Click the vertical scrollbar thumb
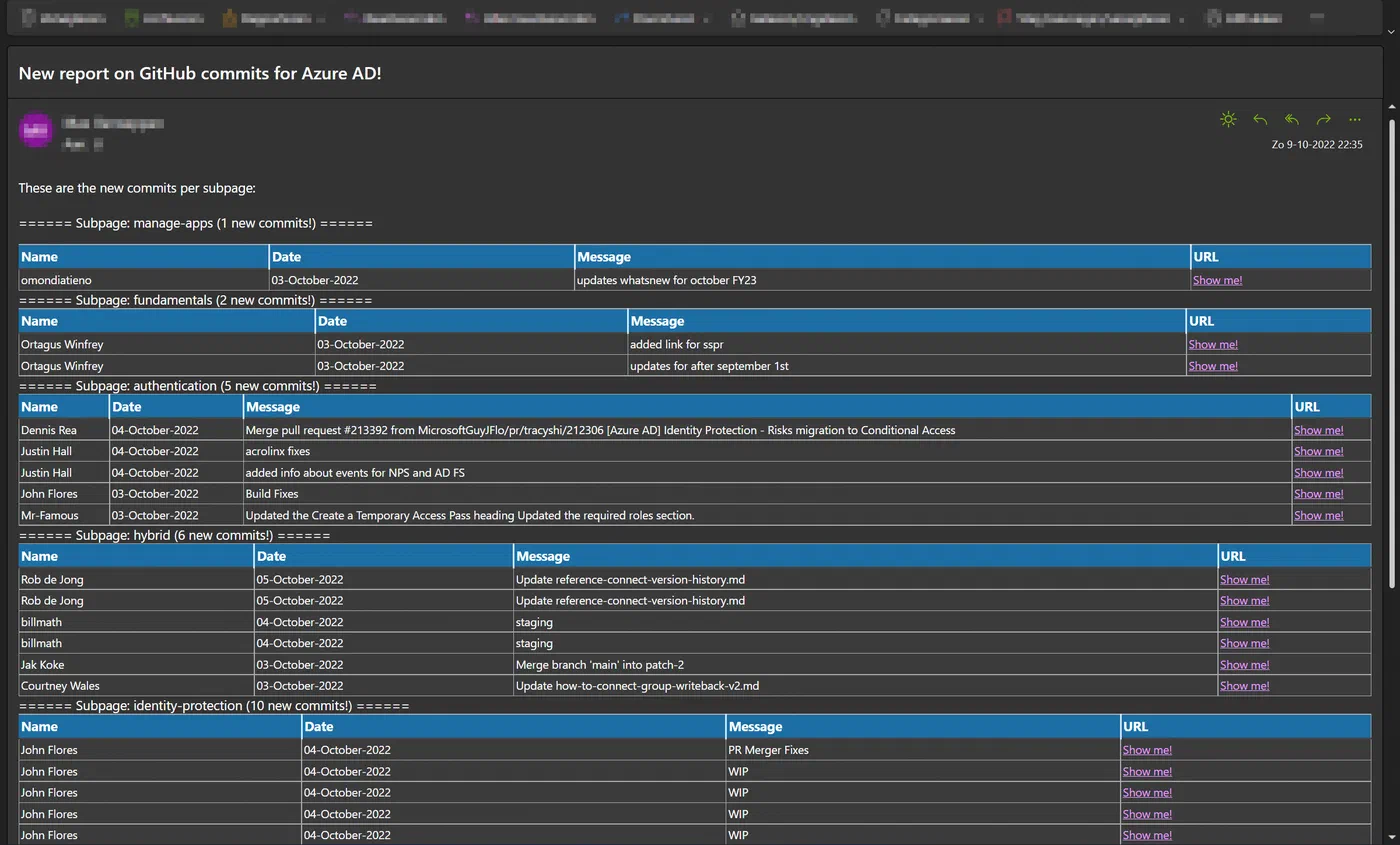The height and width of the screenshot is (845, 1400). 1392,355
